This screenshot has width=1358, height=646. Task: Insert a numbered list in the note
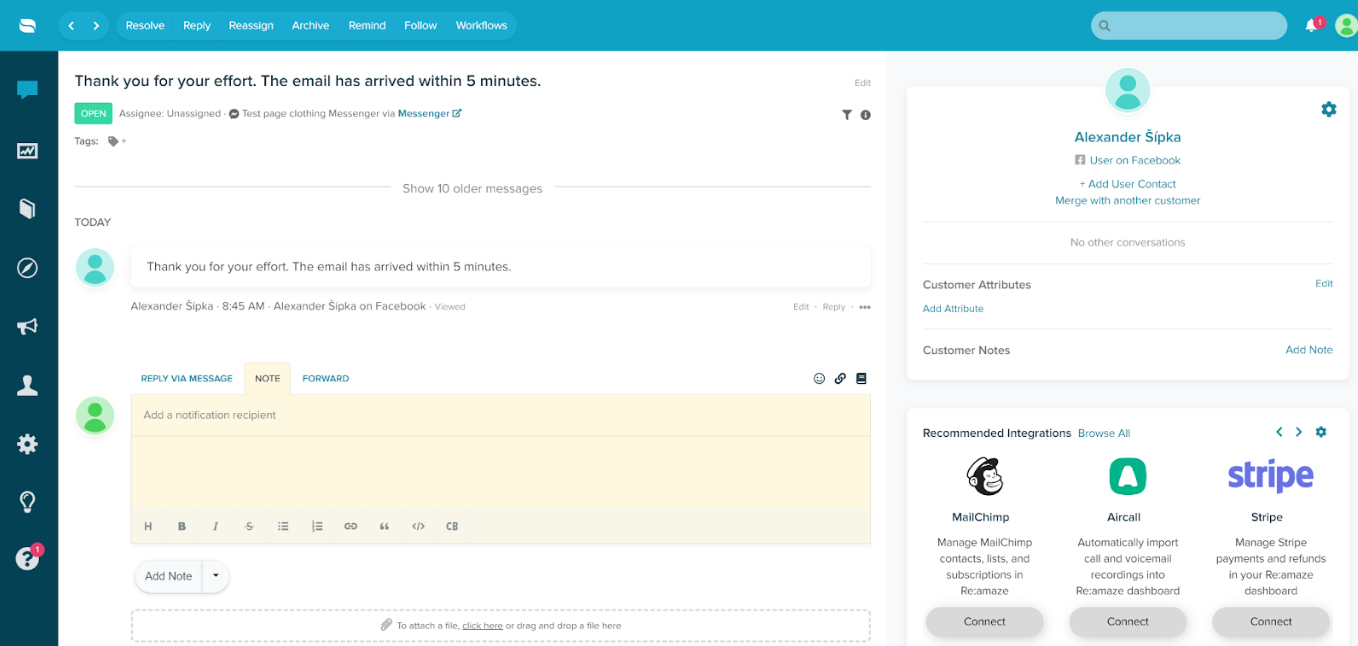pos(317,526)
